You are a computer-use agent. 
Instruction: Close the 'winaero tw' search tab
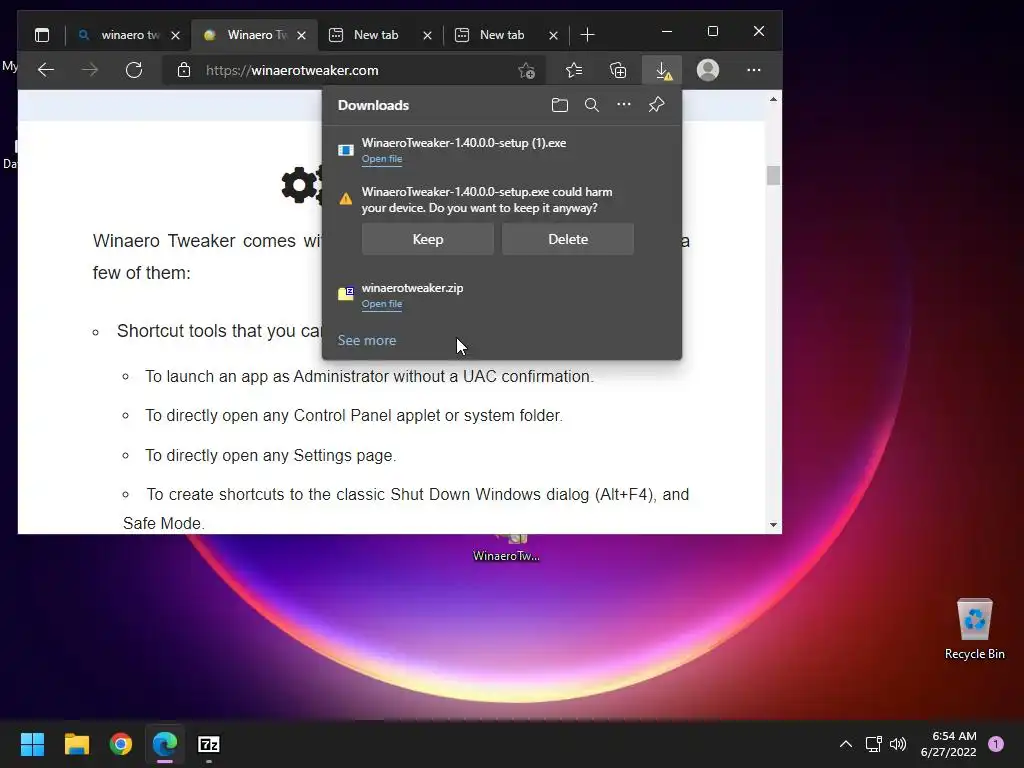click(x=175, y=35)
